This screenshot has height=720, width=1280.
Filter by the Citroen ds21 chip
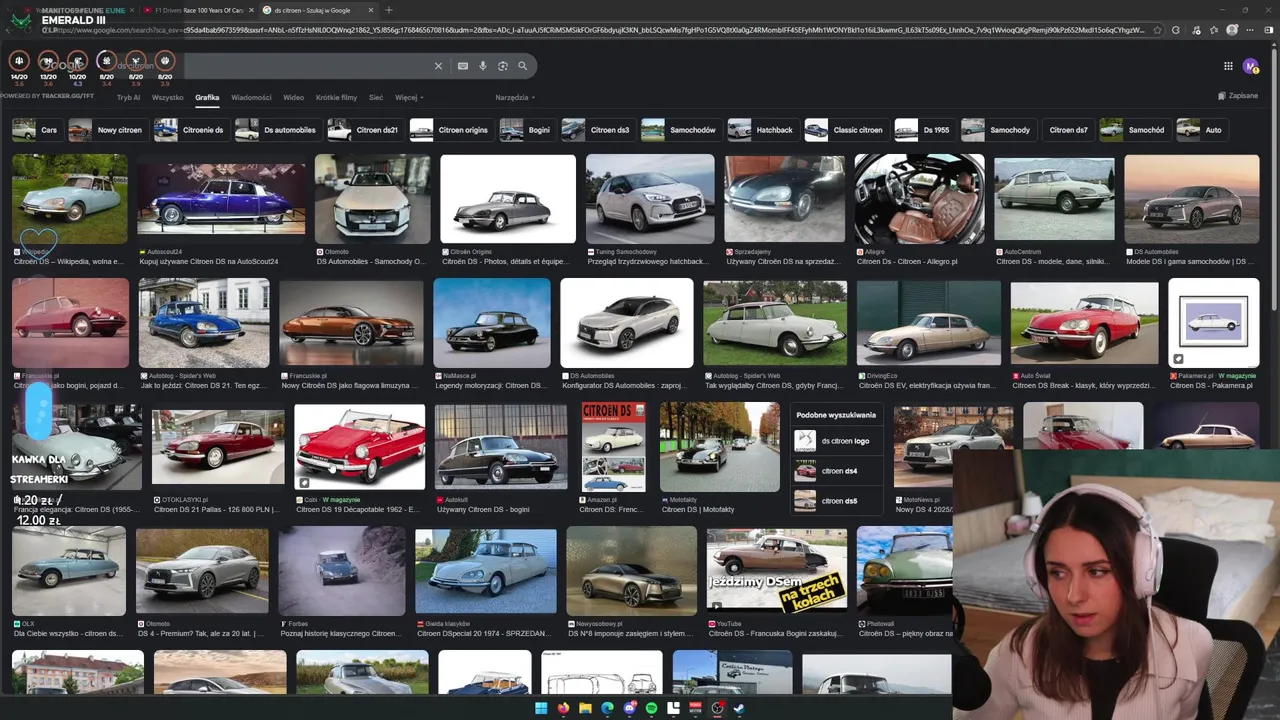[364, 130]
